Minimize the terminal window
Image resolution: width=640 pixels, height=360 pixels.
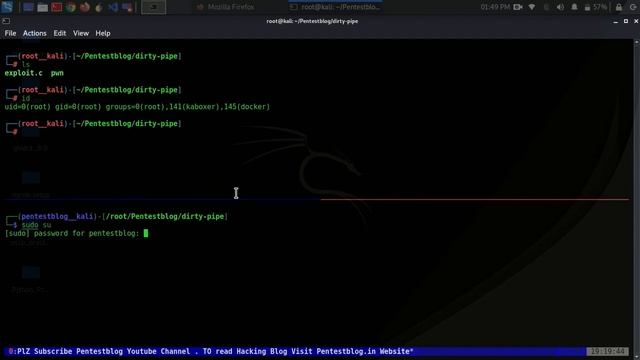coord(616,21)
